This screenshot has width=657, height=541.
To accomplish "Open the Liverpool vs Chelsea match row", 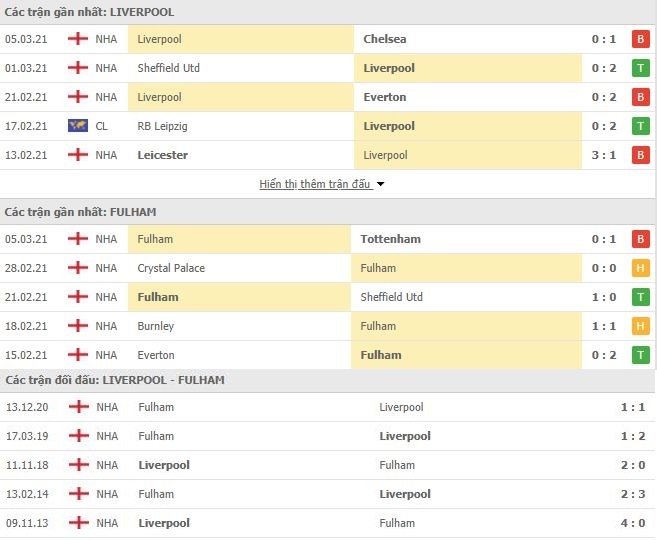I will point(327,39).
